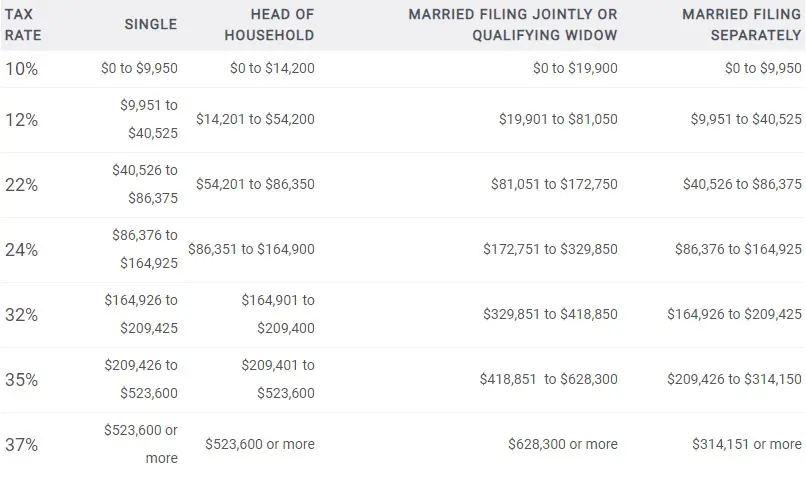Select the $314,151 or more cell
806x480 pixels.
(x=747, y=444)
